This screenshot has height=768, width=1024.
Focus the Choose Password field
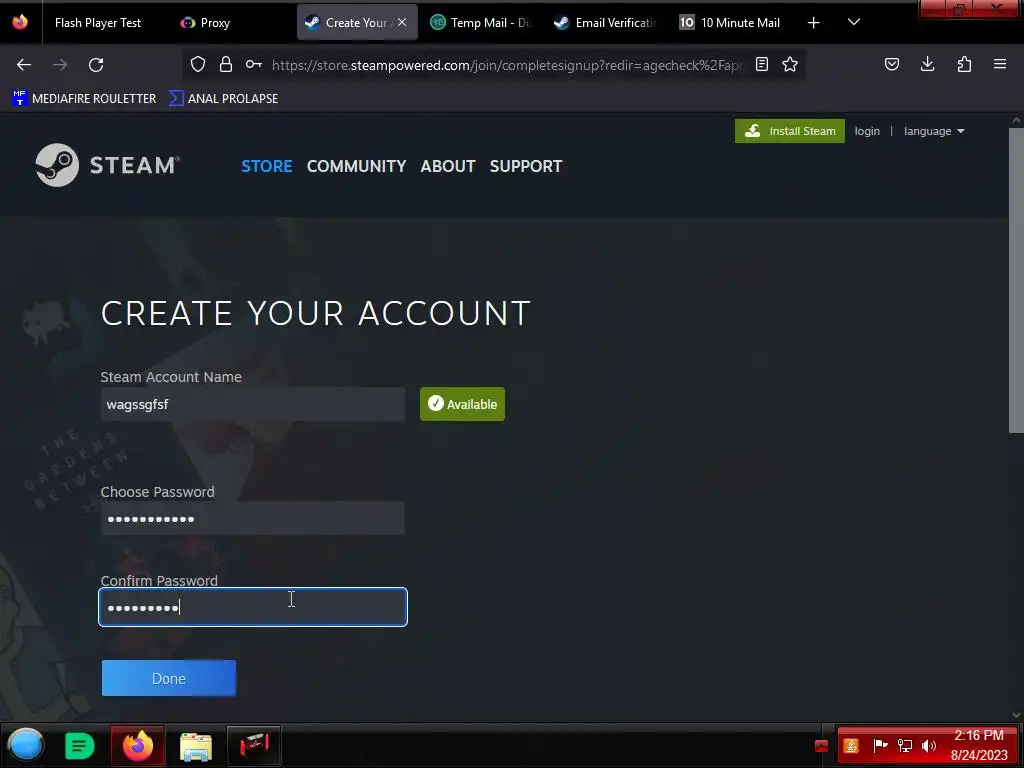pos(253,519)
